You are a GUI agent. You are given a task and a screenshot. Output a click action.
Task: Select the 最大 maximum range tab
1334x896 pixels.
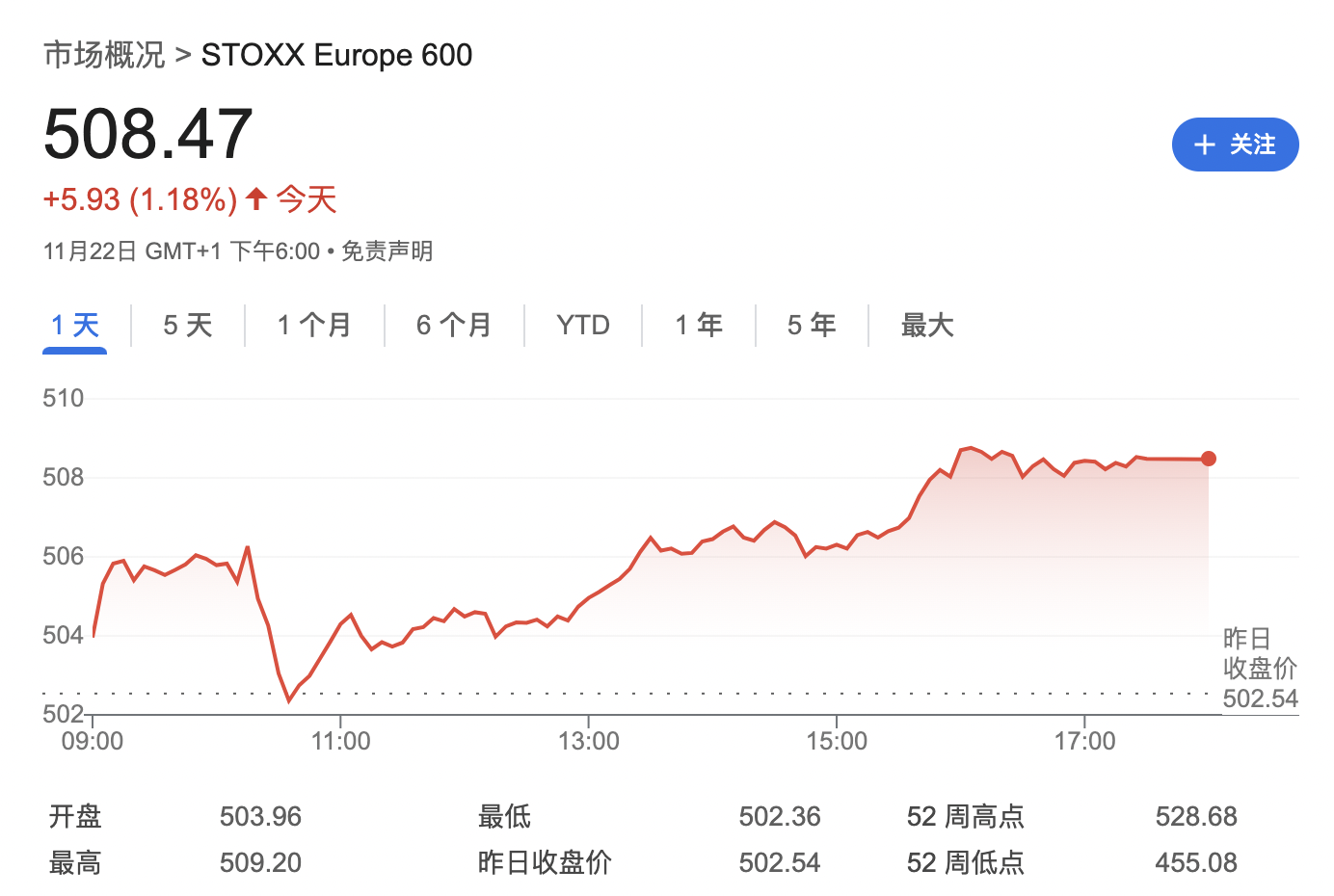926,326
